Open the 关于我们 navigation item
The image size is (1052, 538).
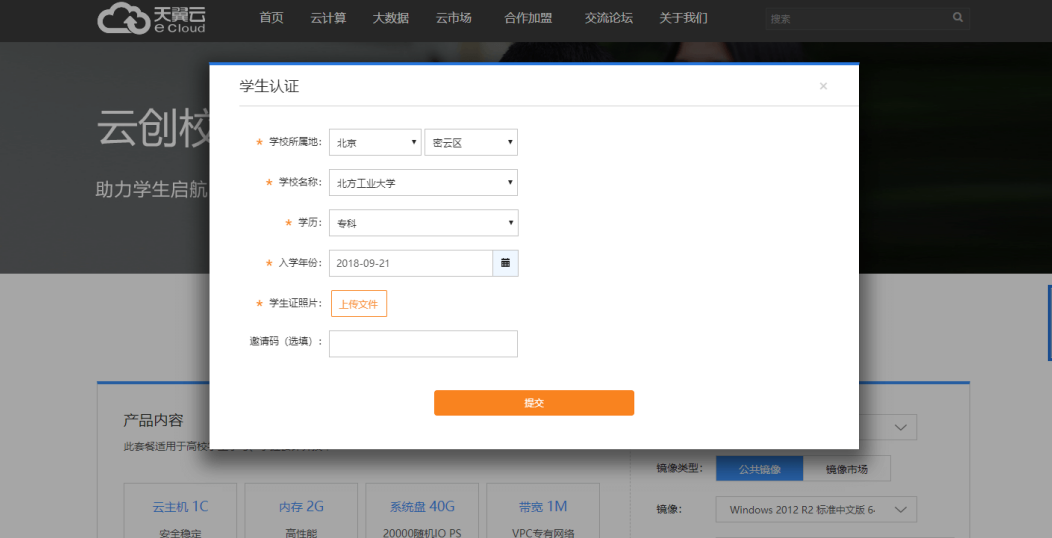[683, 18]
